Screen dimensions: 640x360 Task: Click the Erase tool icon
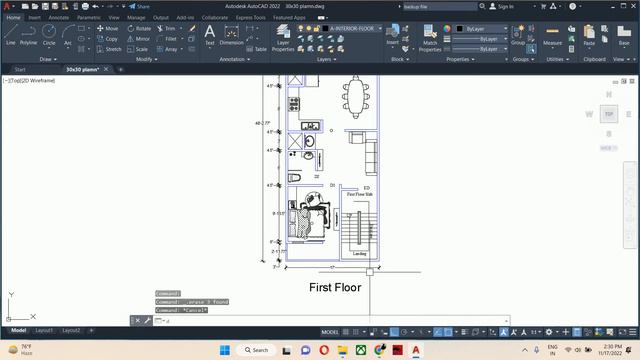tap(192, 29)
